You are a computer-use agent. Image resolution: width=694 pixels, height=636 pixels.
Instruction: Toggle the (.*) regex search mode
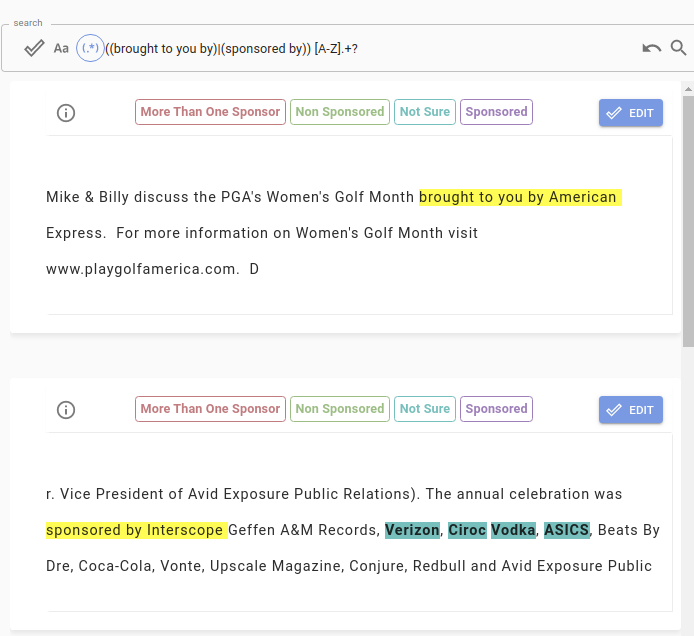(x=90, y=48)
